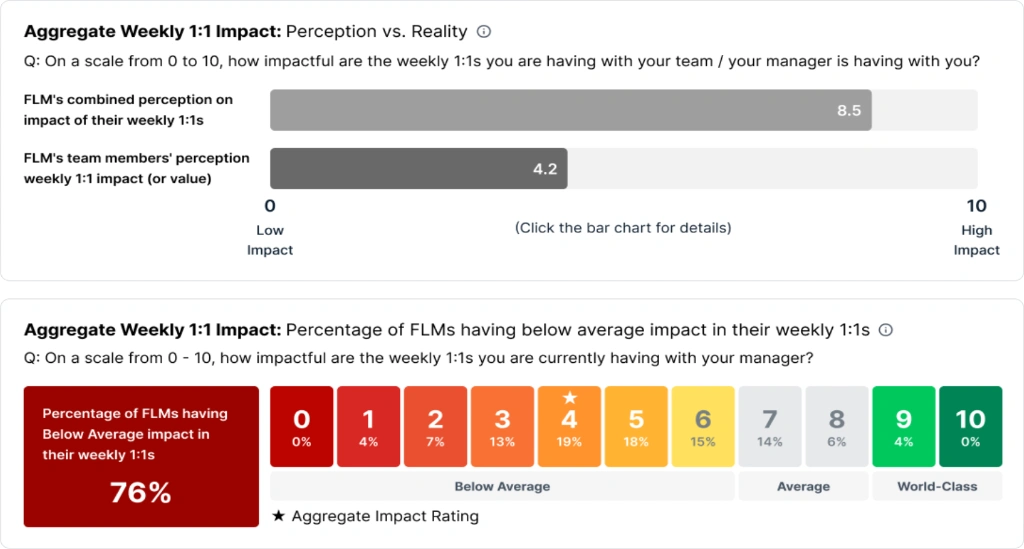Click info icon beside Perception vs. Reality
Viewport: 1024px width, 549px height.
(484, 31)
